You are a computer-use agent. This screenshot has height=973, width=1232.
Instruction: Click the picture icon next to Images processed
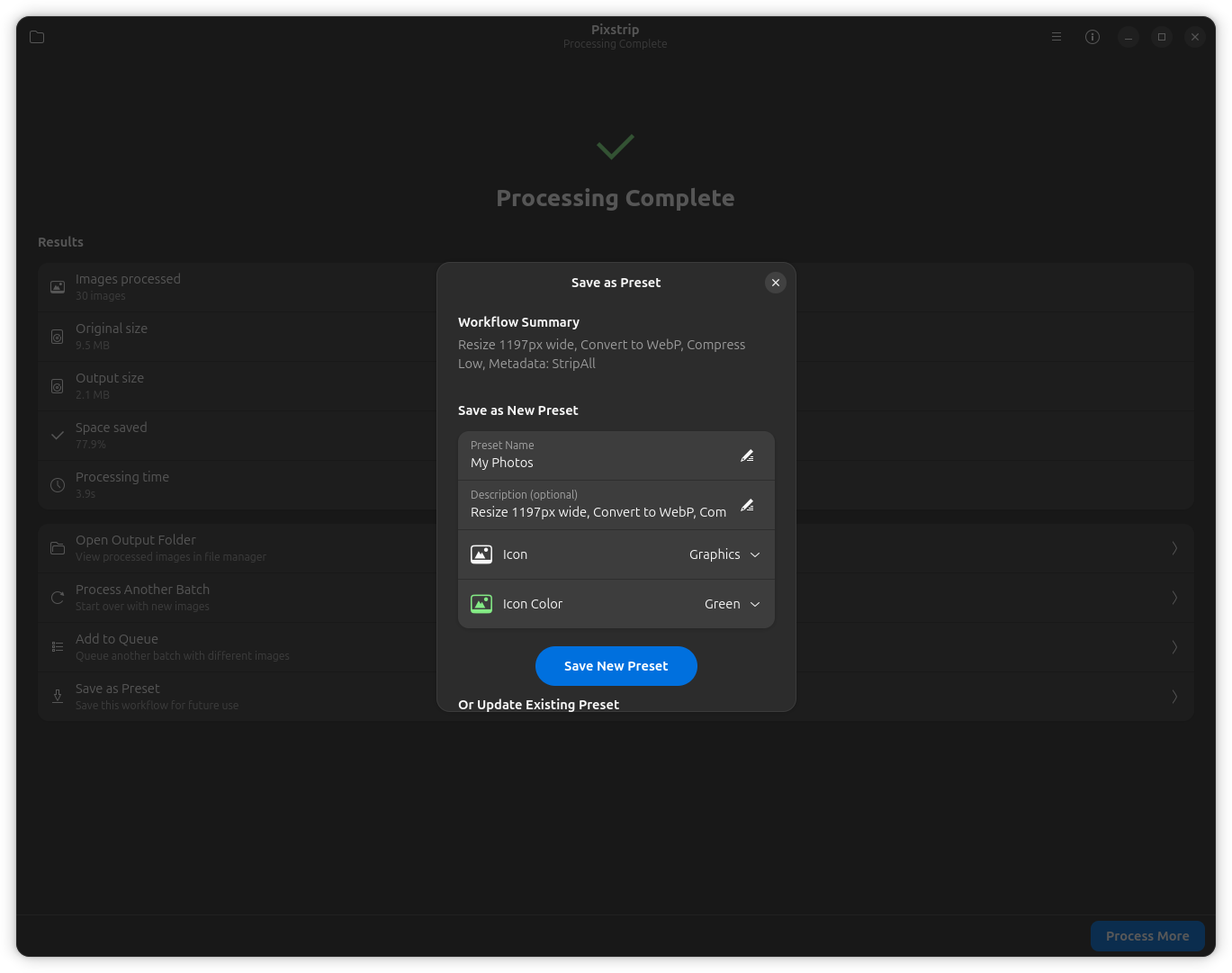click(57, 286)
